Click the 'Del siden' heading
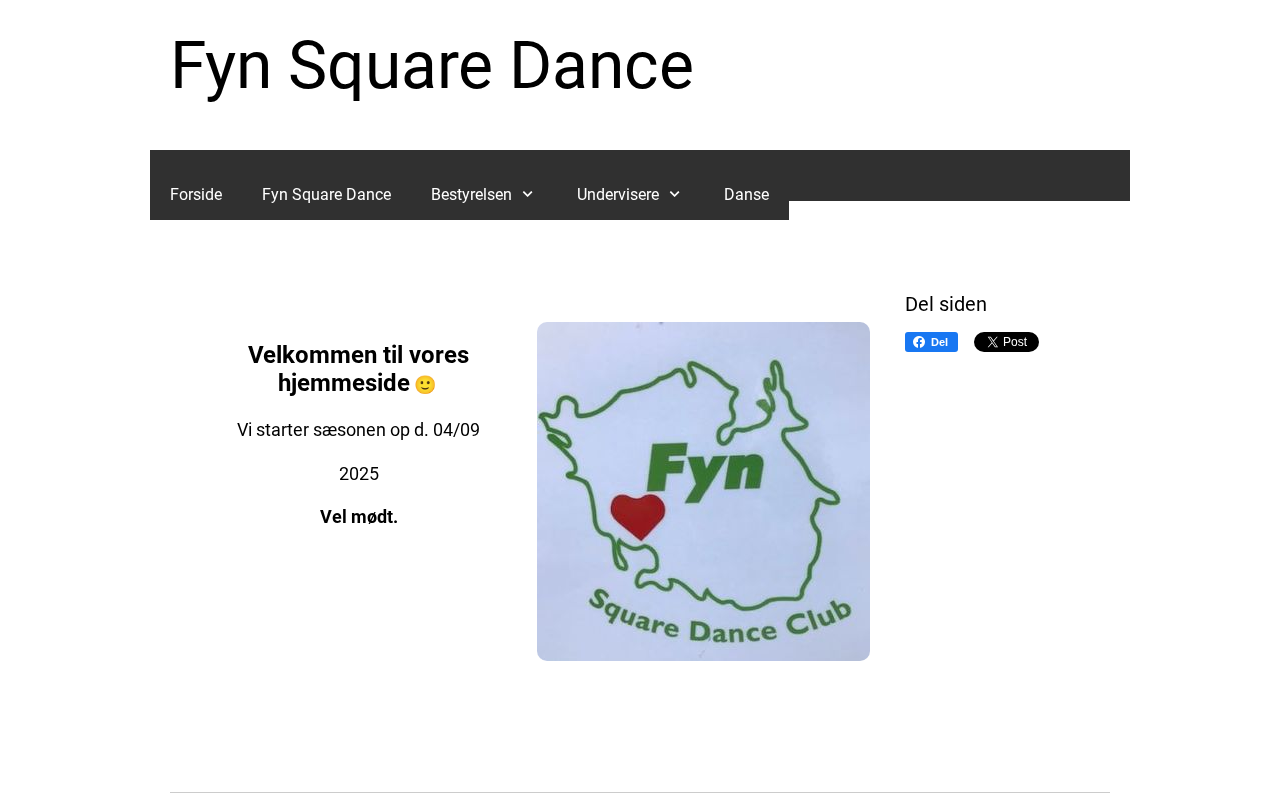1280x800 pixels. (x=946, y=304)
